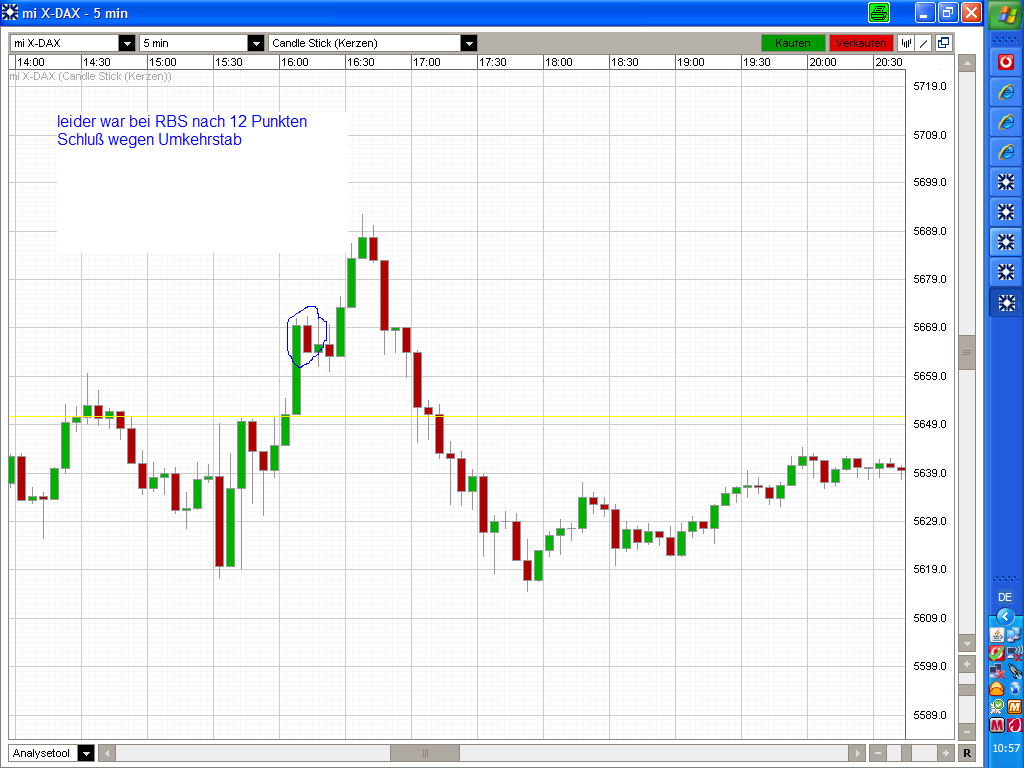
Task: Switch to fourth star-icon app in taskbar
Action: (x=1006, y=272)
